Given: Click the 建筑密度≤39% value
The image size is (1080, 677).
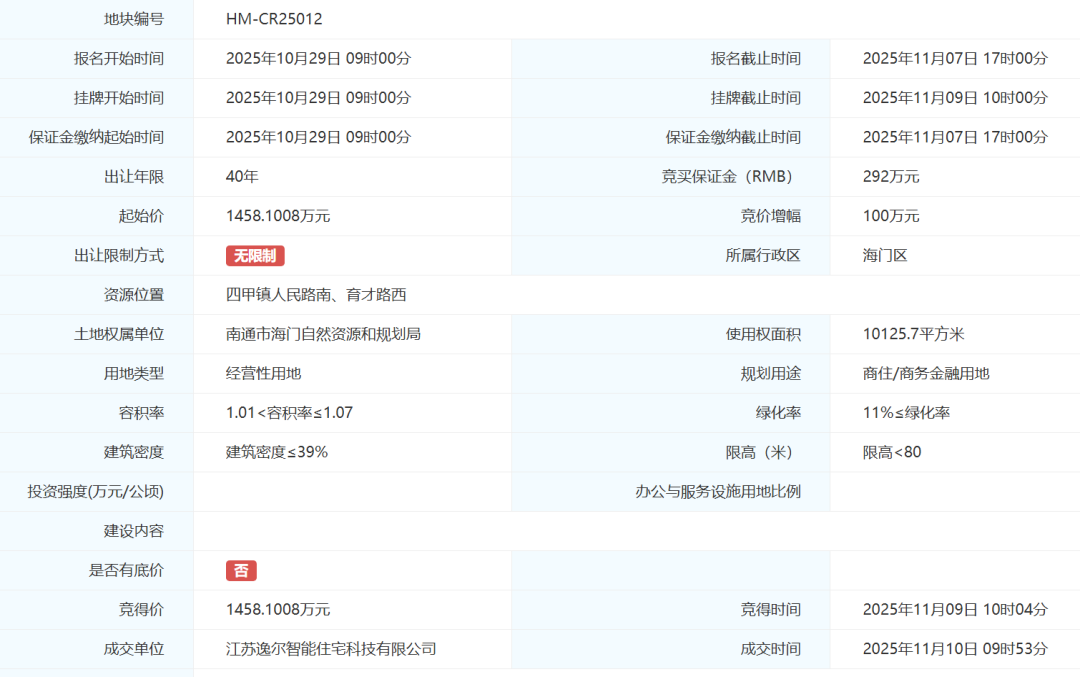Looking at the screenshot, I should (x=277, y=452).
